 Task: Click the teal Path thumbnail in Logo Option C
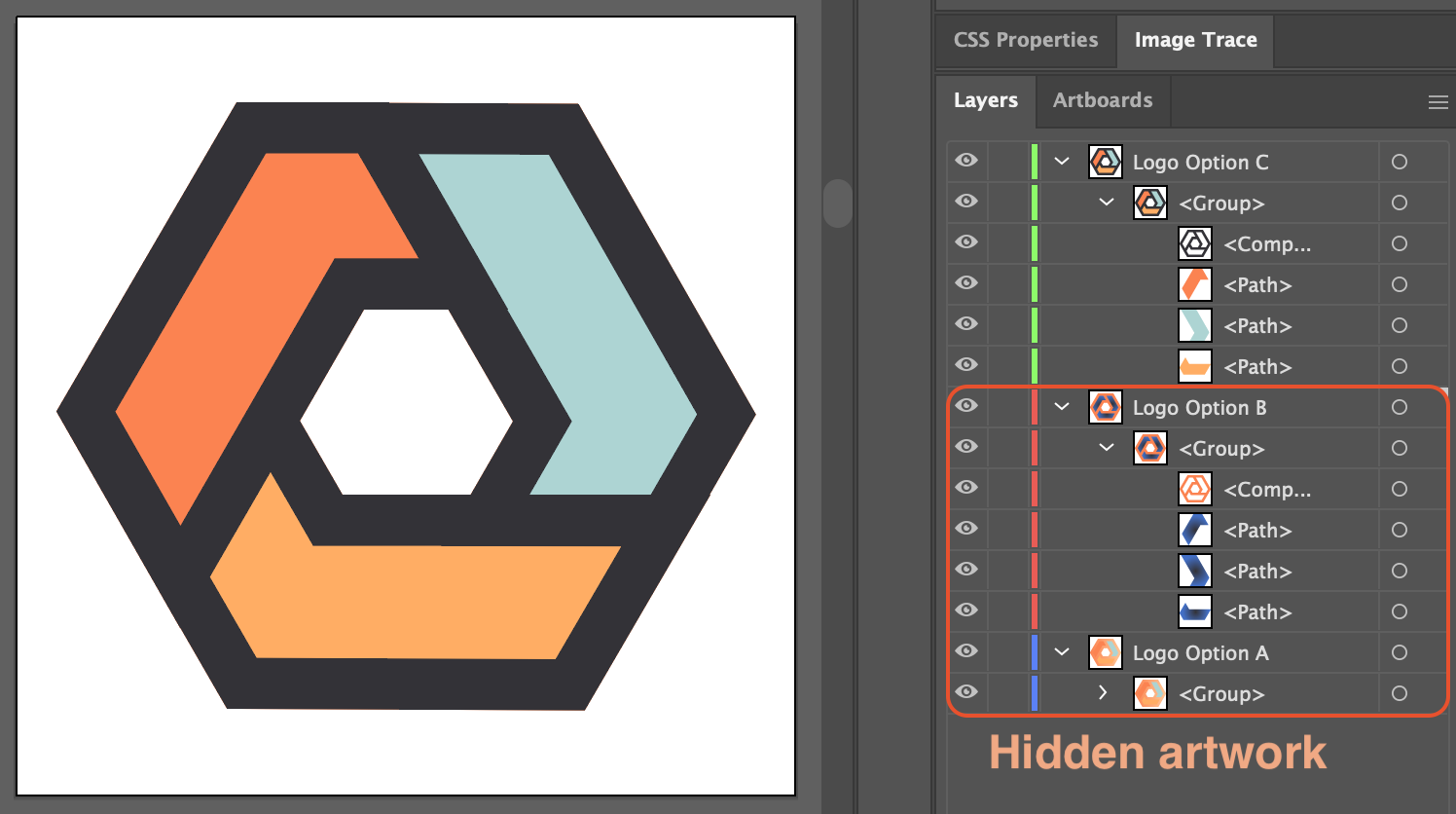(x=1194, y=325)
